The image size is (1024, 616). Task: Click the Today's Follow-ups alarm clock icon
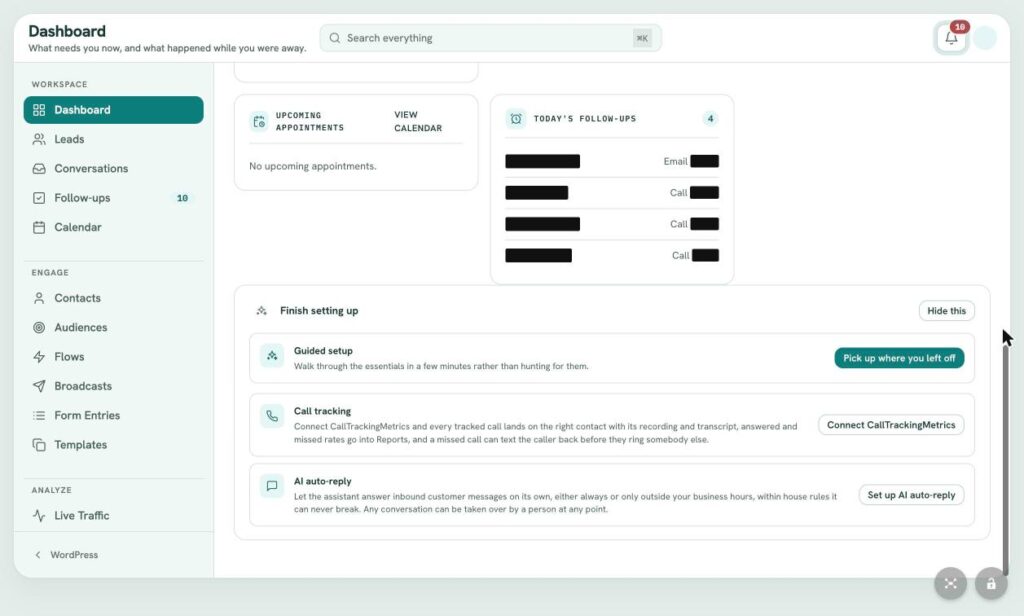pos(516,119)
